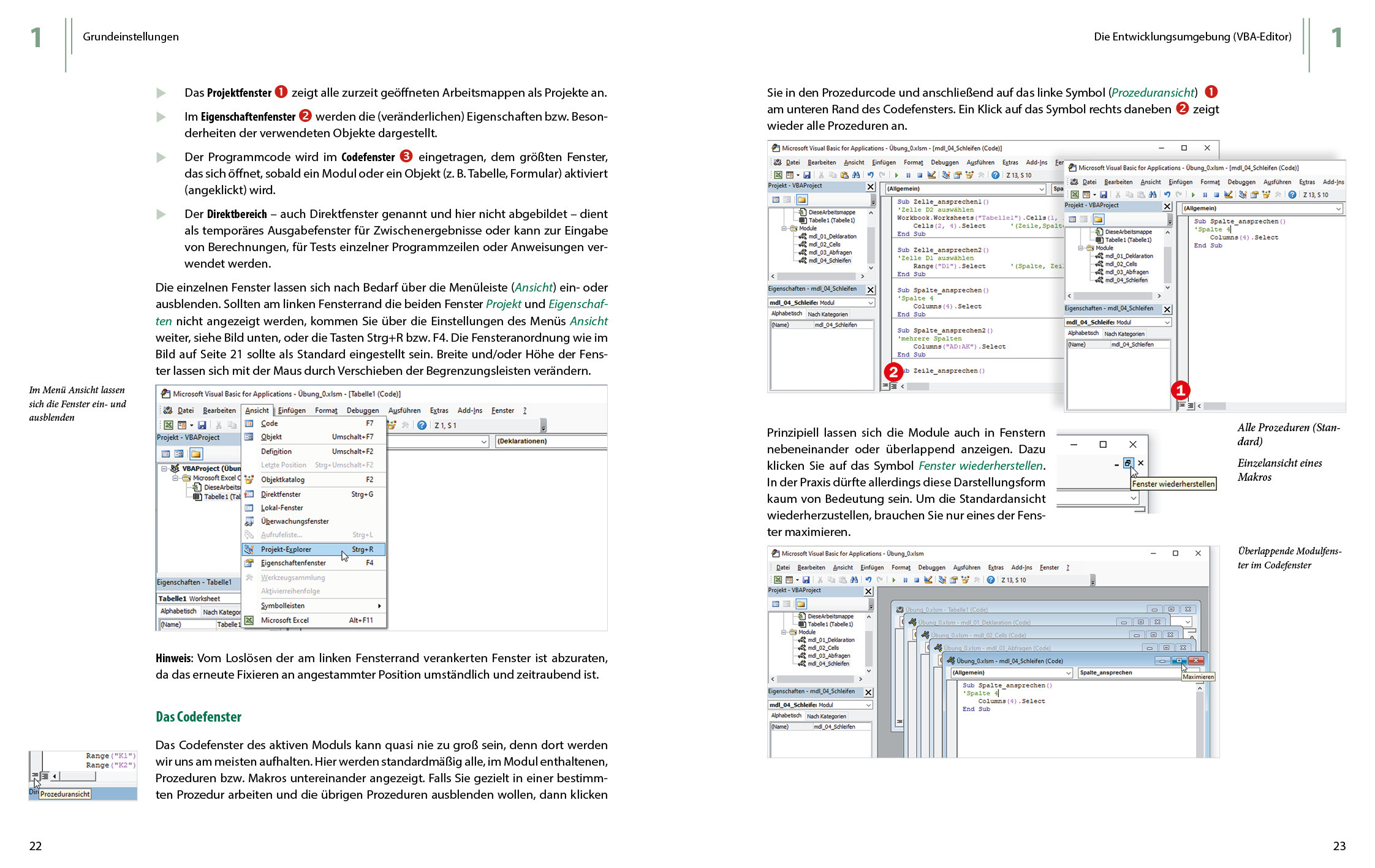Image resolution: width=1375 pixels, height=868 pixels.
Task: Click Microsoft Excel entry at menu bottom
Action: 284,621
